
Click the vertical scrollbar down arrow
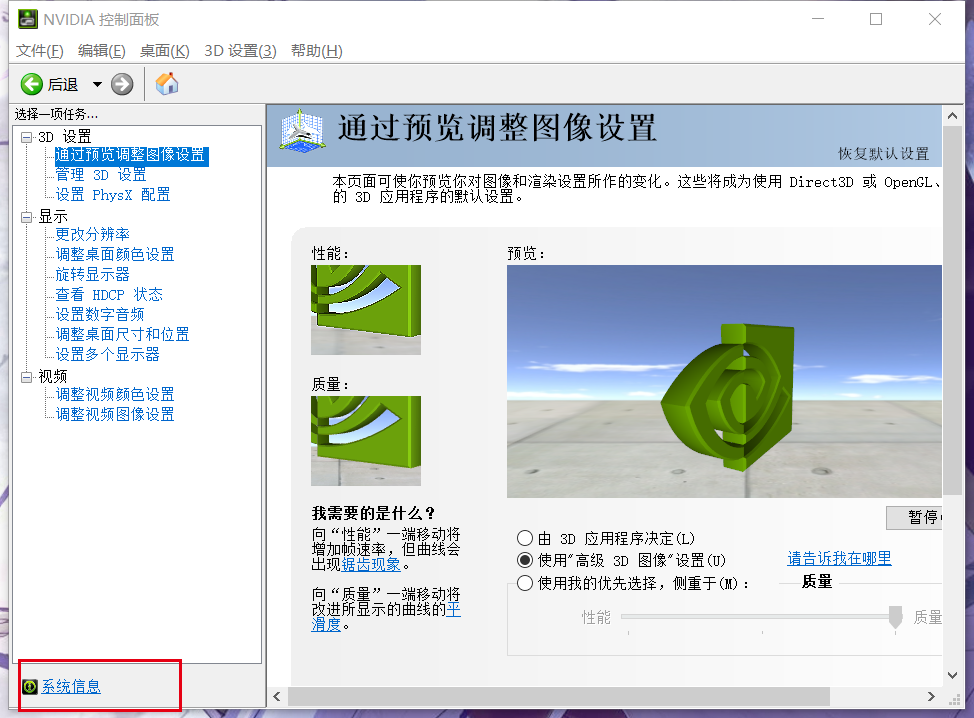pos(952,675)
